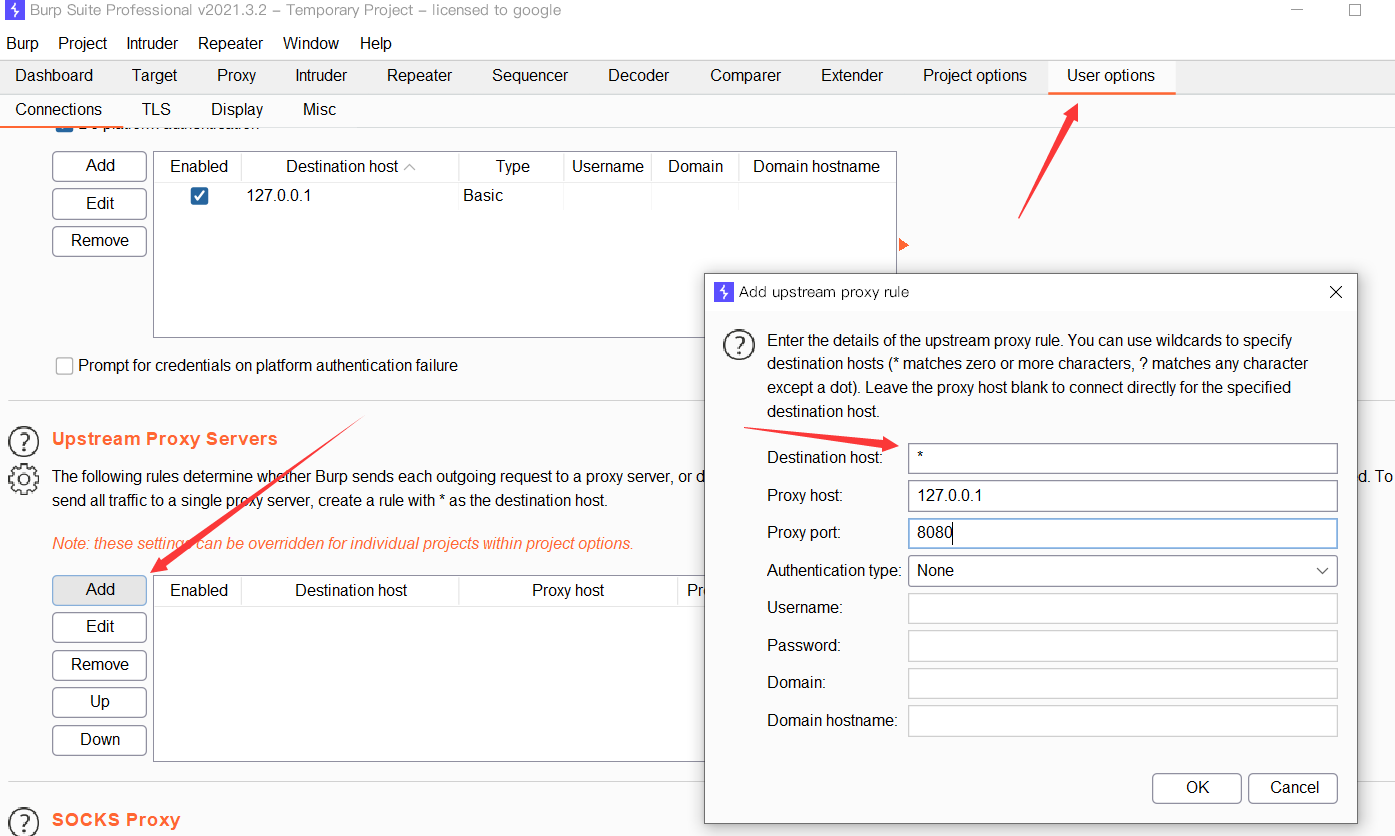Enable Prompt for credentials on platform authentication failure
1395x836 pixels.
pyautogui.click(x=64, y=366)
